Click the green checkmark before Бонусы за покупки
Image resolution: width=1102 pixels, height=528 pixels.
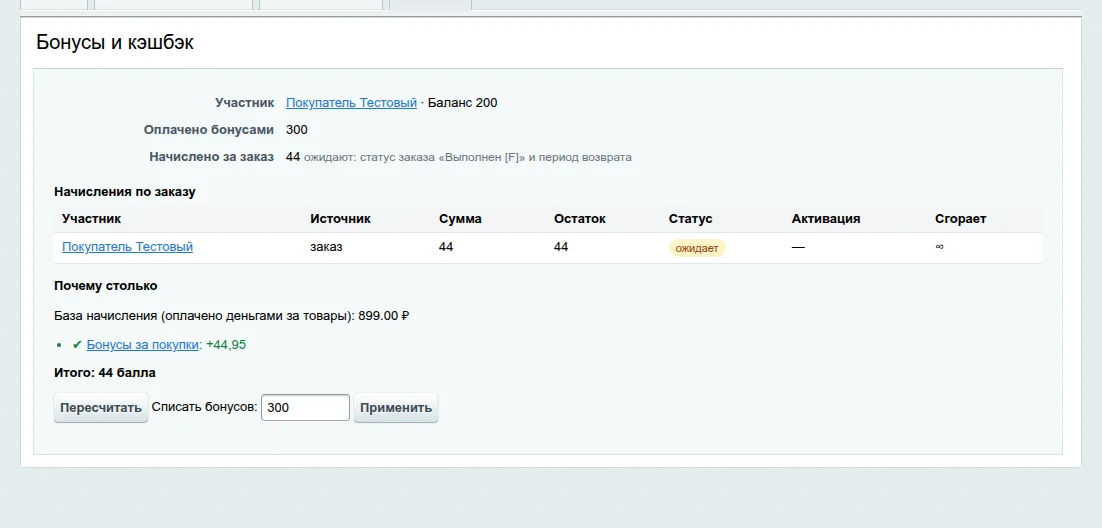(77, 345)
